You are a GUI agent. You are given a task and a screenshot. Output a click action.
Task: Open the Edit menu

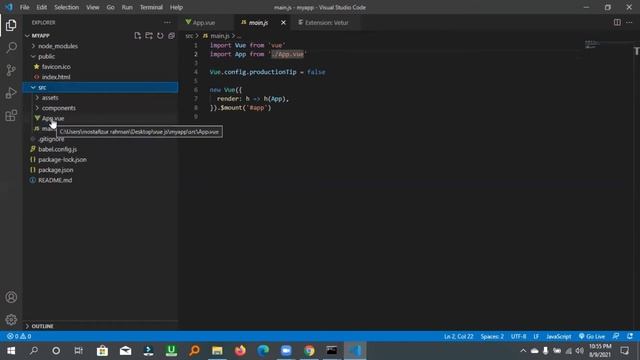tap(42, 7)
